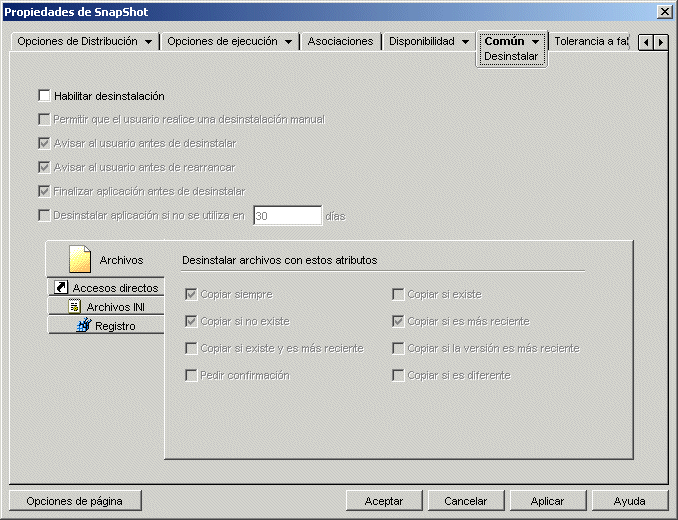Viewport: 678px width, 520px height.
Task: Open the Opciones de Distribución dropdown arrow
Action: (148, 42)
